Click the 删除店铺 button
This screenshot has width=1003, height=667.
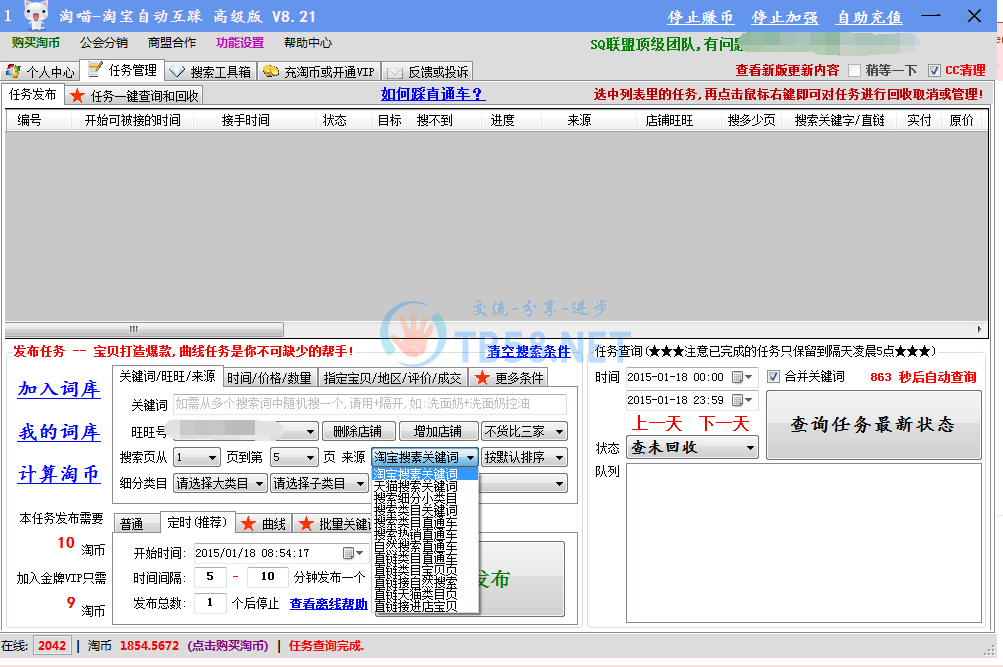[359, 432]
